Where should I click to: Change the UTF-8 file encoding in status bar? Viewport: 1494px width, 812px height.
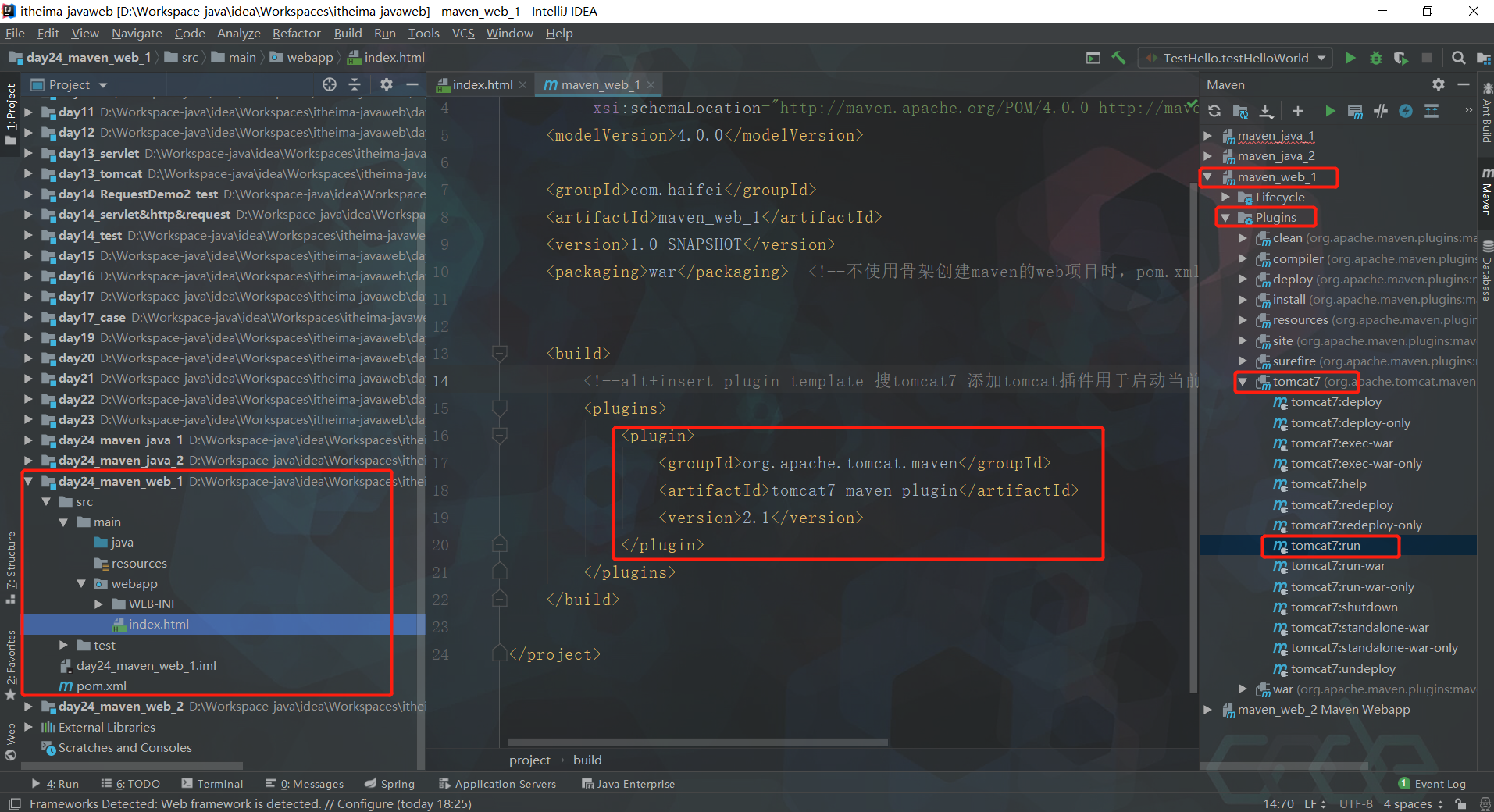coord(1356,804)
